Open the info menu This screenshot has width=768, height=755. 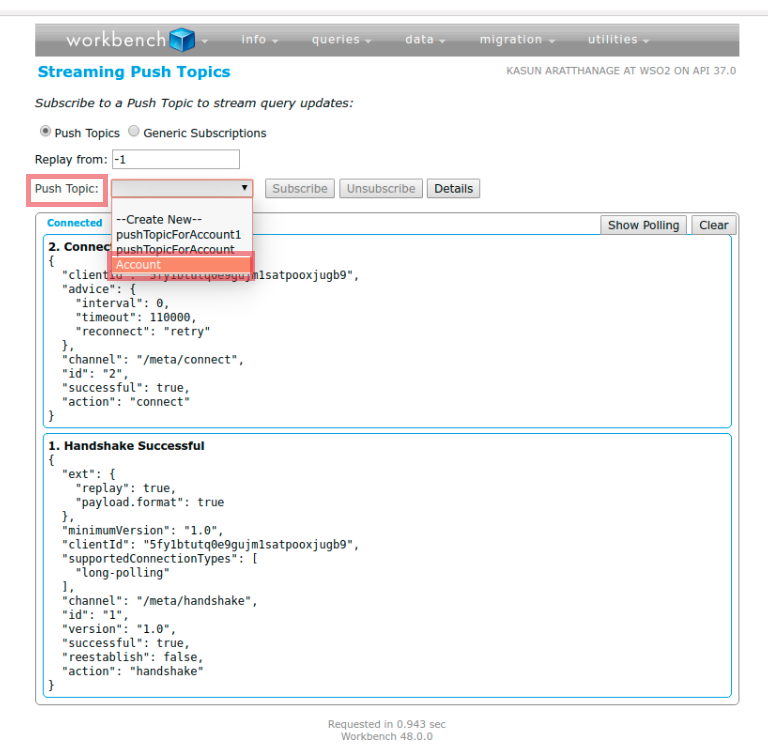(x=260, y=40)
